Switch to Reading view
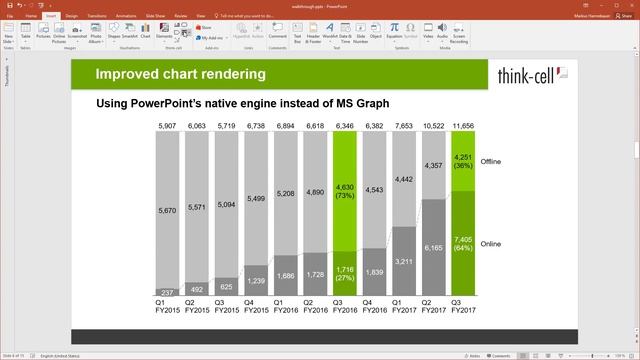640x360 pixels. 548,356
